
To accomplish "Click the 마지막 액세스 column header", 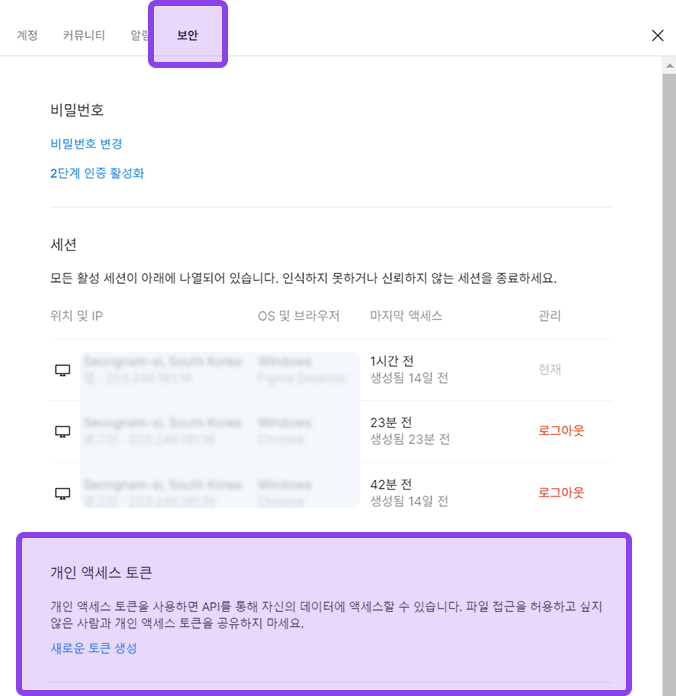I will pos(406,316).
